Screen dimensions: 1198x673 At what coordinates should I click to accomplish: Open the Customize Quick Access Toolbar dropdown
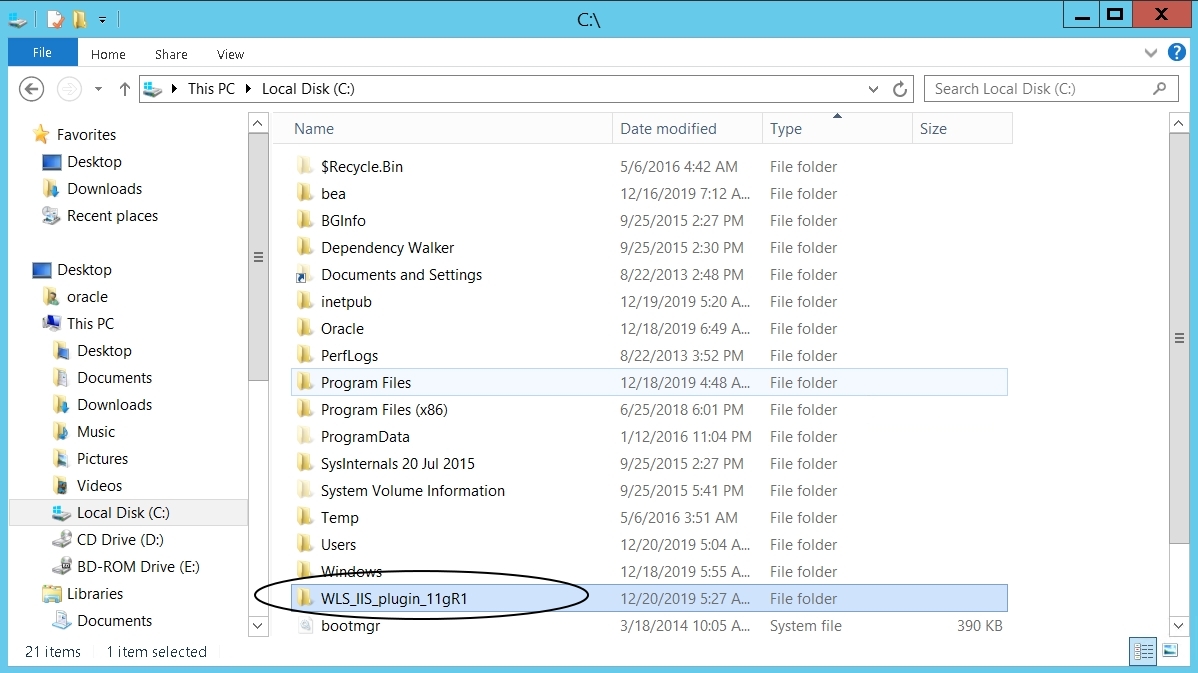tap(102, 20)
